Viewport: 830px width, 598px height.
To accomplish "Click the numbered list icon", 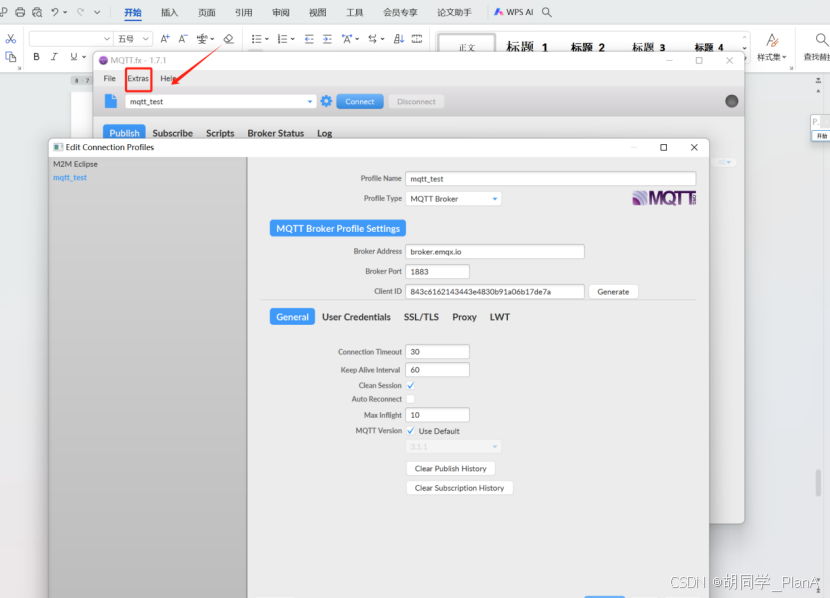I will pos(282,39).
